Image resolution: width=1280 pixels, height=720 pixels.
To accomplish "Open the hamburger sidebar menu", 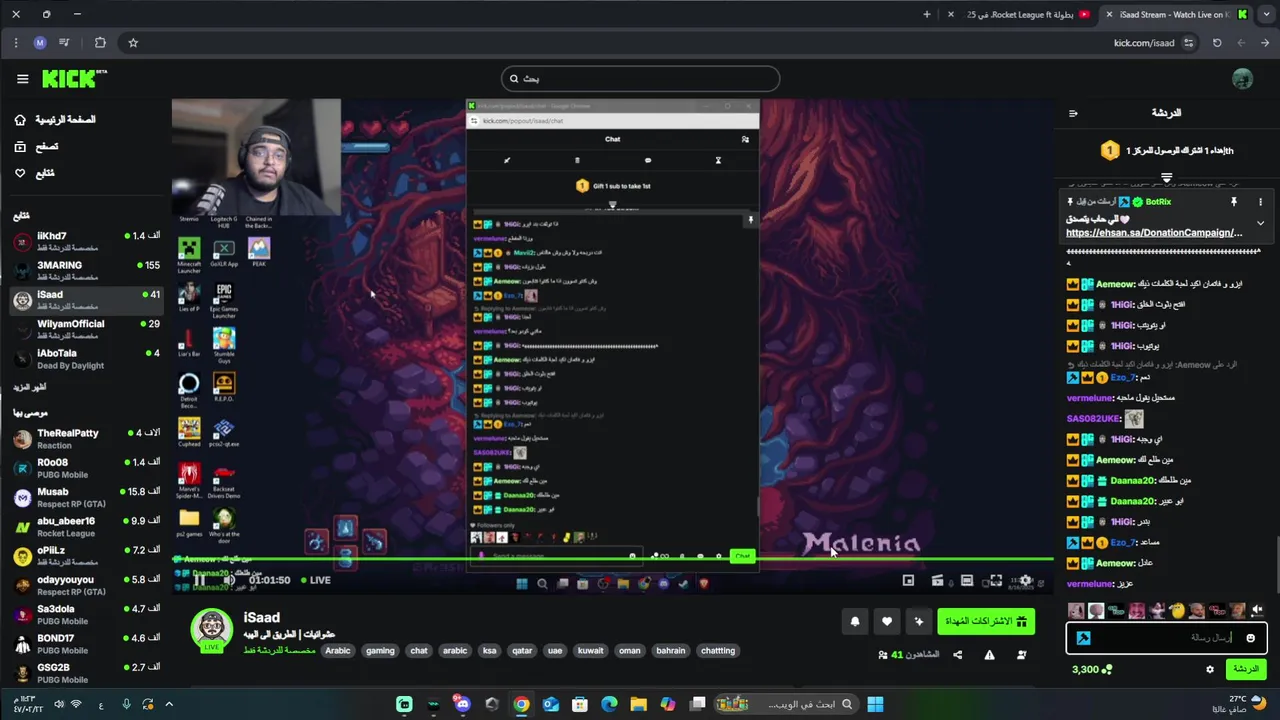I will tap(22, 78).
